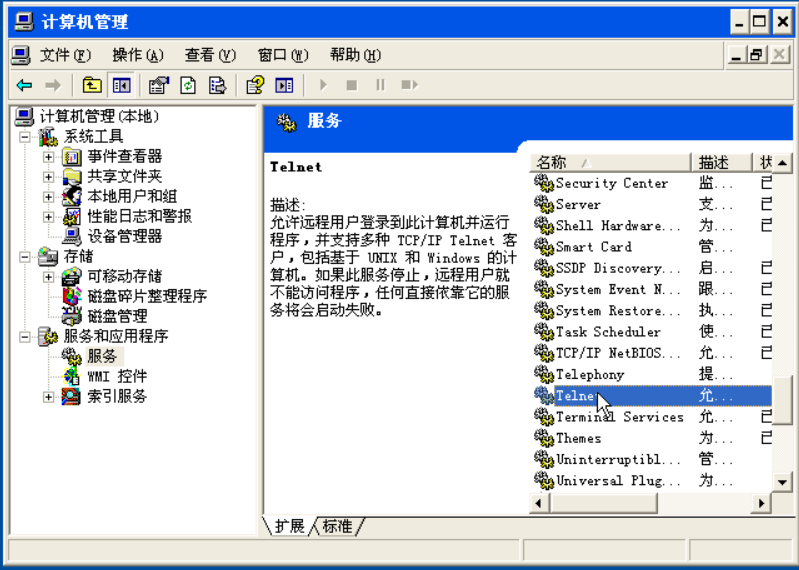
Task: Expand the 索引服务 tree node
Action: click(48, 397)
